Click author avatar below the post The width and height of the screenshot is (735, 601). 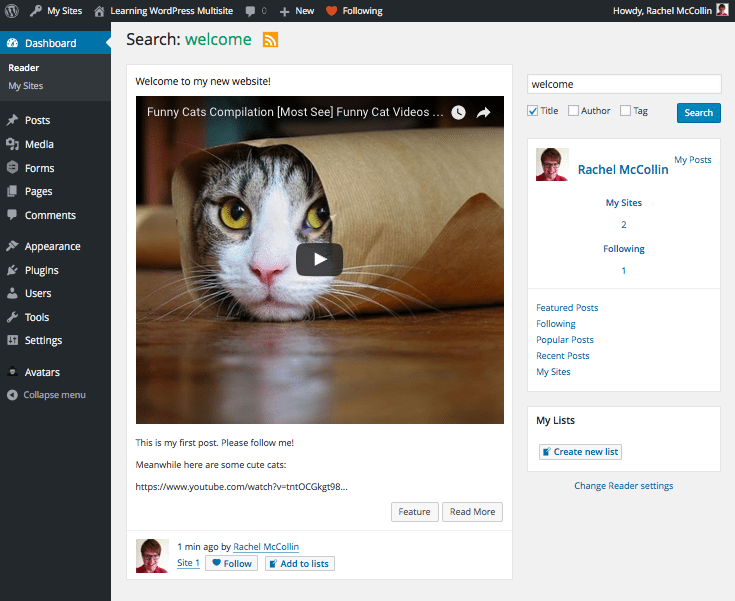click(152, 556)
